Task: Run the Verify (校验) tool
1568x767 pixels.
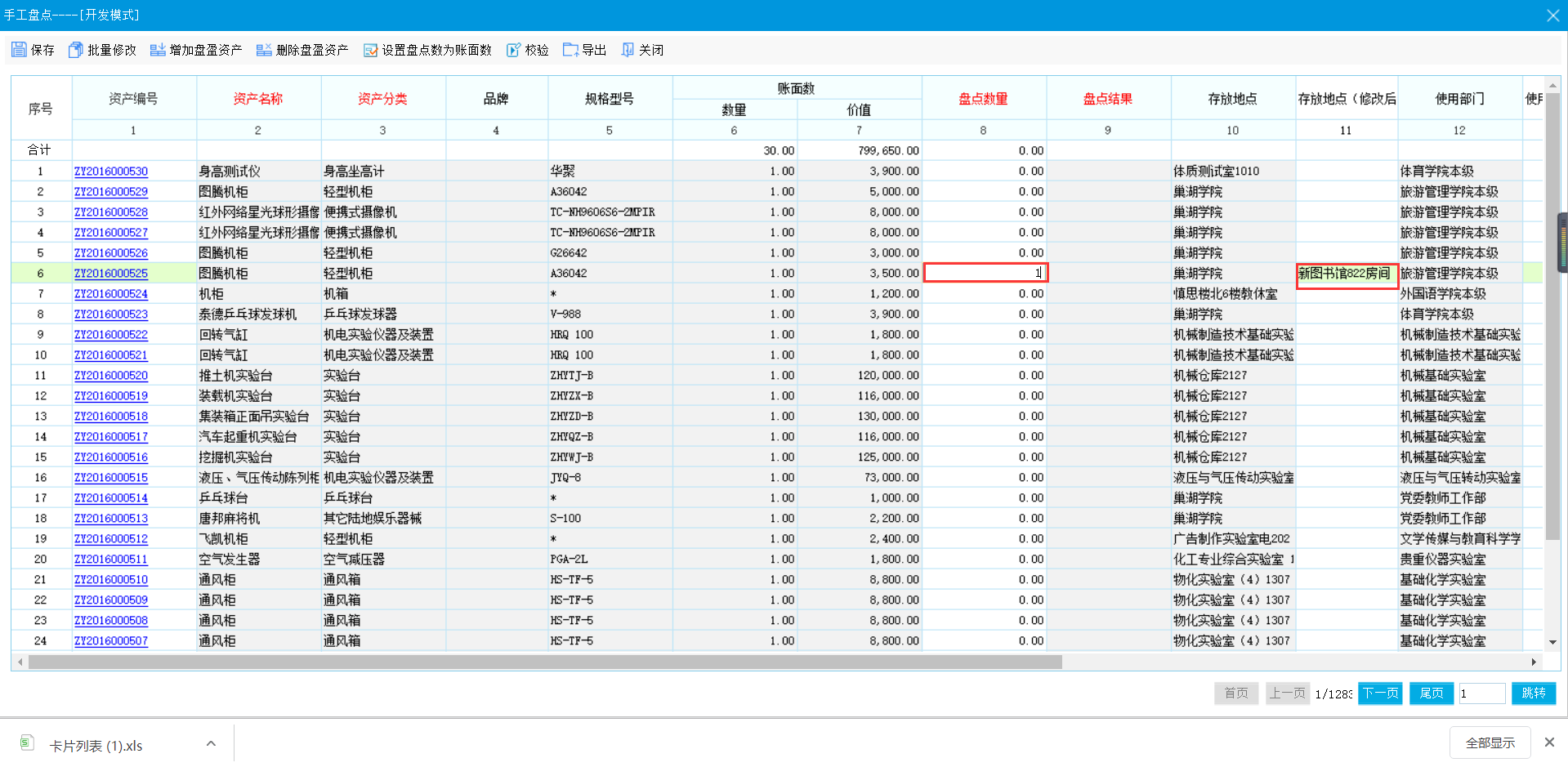Action: pos(513,50)
